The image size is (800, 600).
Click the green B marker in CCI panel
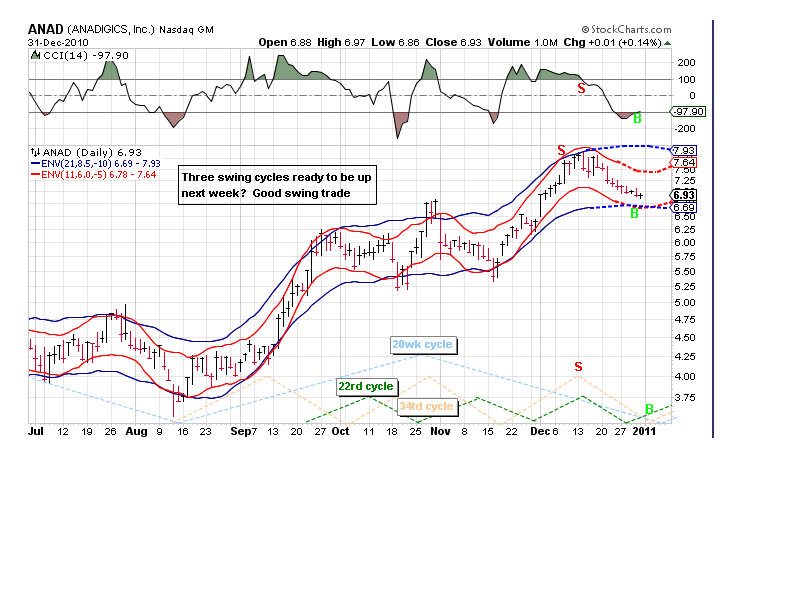pos(637,119)
